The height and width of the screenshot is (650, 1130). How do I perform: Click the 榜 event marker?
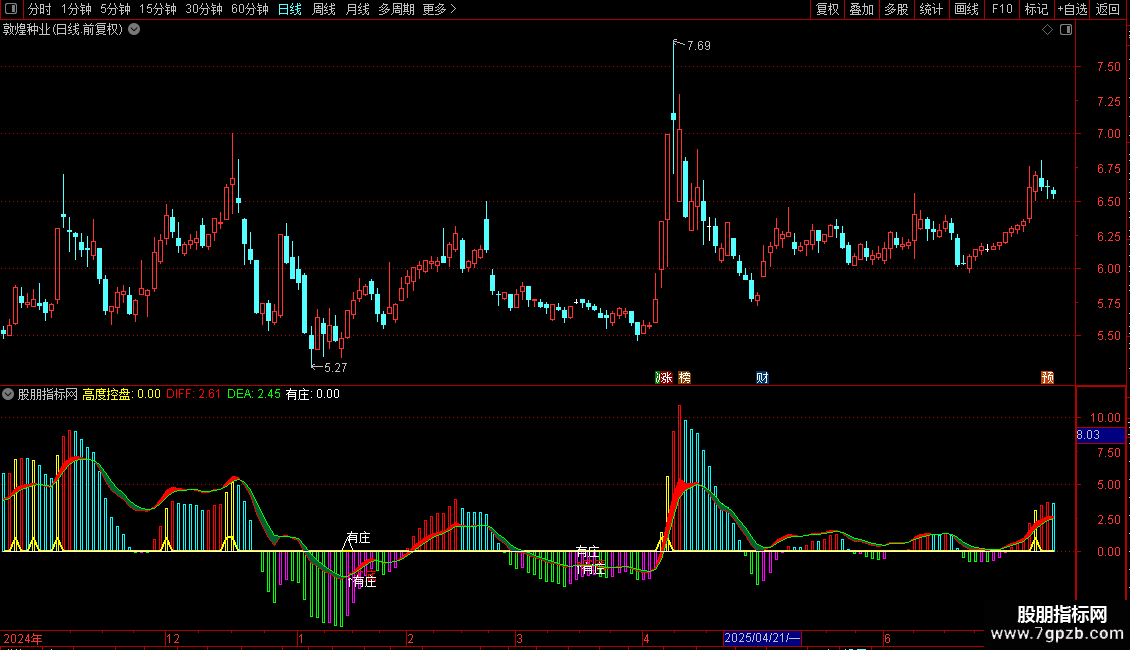[x=685, y=378]
